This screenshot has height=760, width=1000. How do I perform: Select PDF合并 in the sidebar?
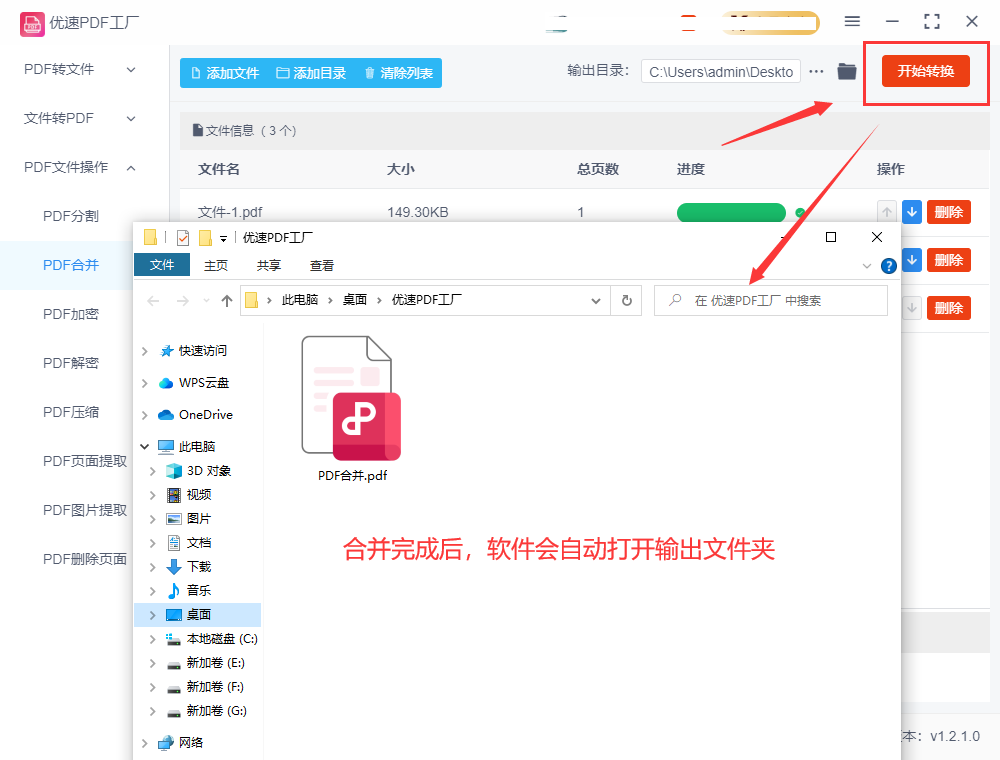click(x=71, y=265)
